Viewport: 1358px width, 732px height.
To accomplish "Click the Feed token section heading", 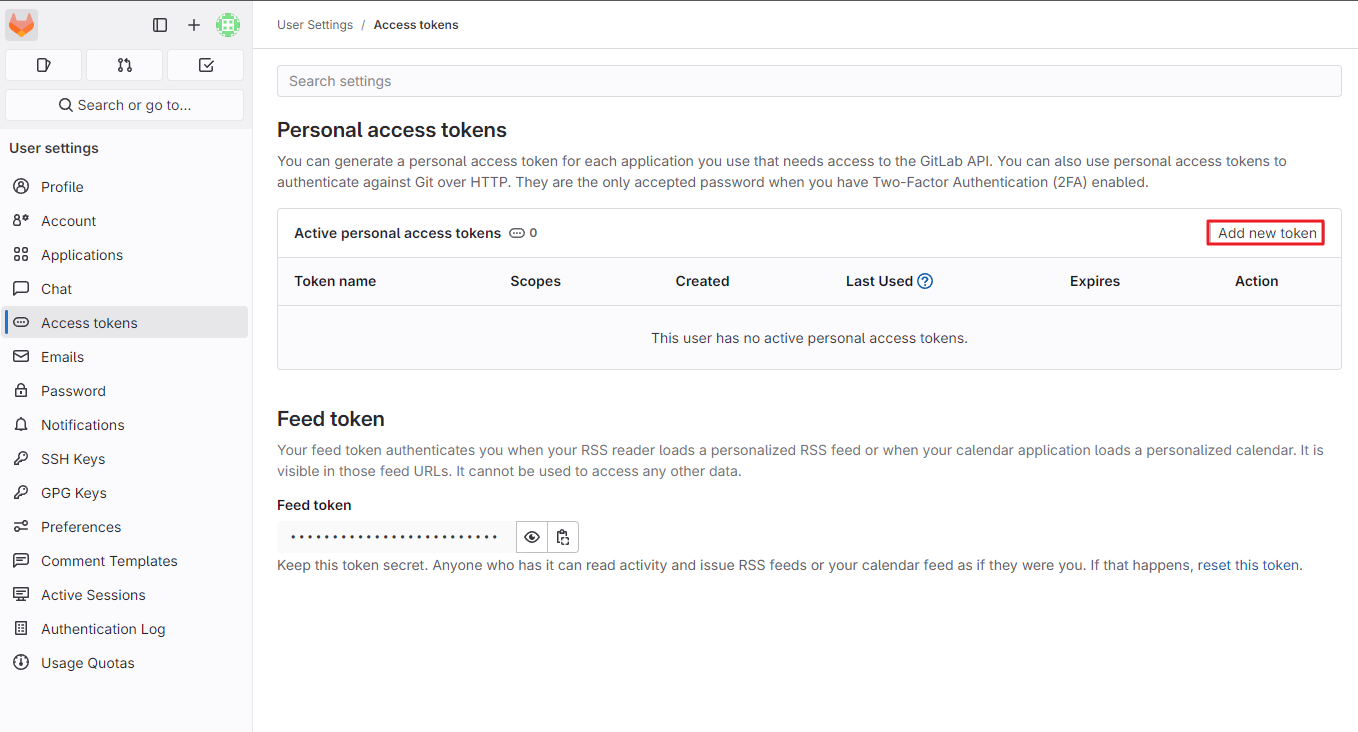I will [331, 419].
